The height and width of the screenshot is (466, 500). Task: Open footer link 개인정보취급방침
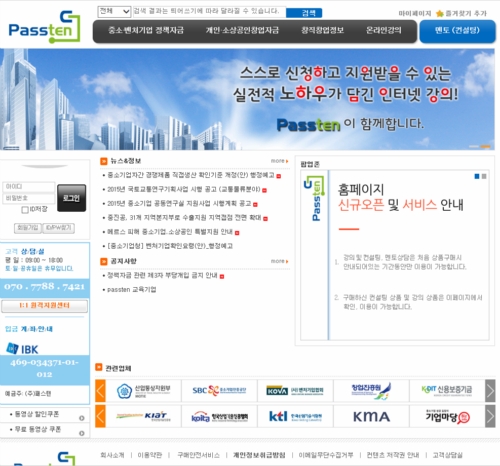[259, 455]
